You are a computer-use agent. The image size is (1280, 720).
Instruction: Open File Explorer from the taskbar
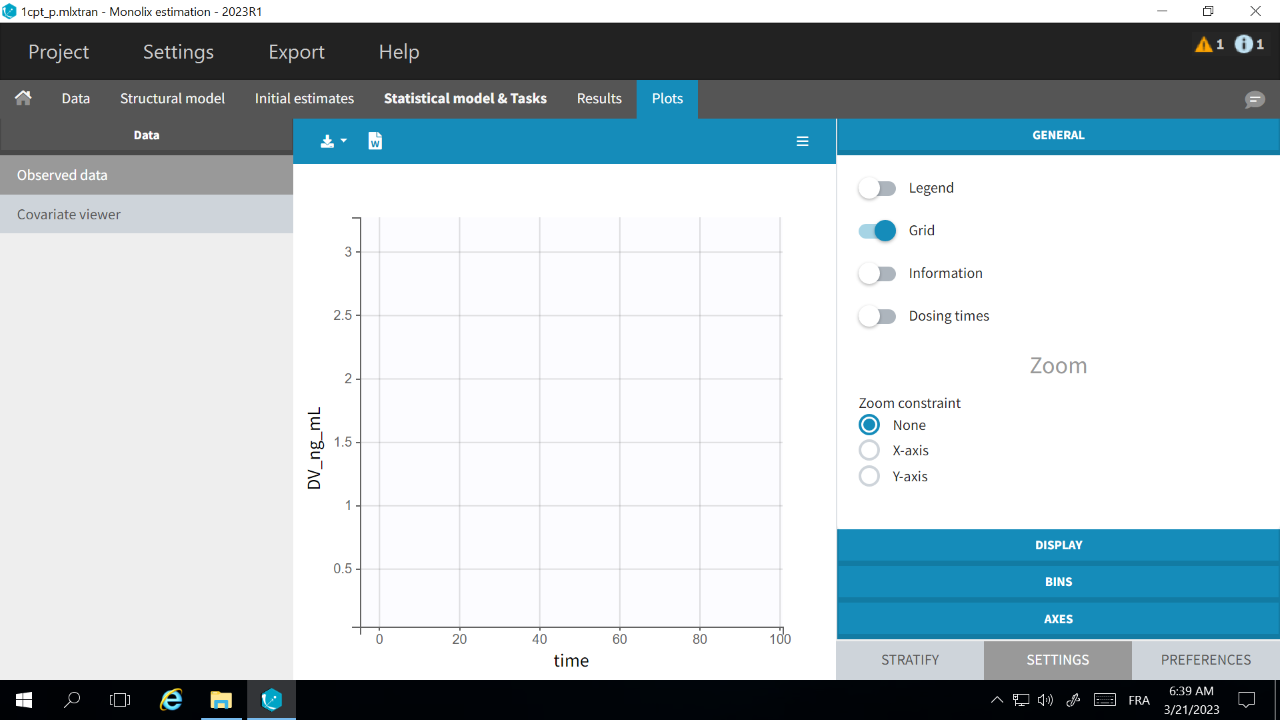[221, 700]
